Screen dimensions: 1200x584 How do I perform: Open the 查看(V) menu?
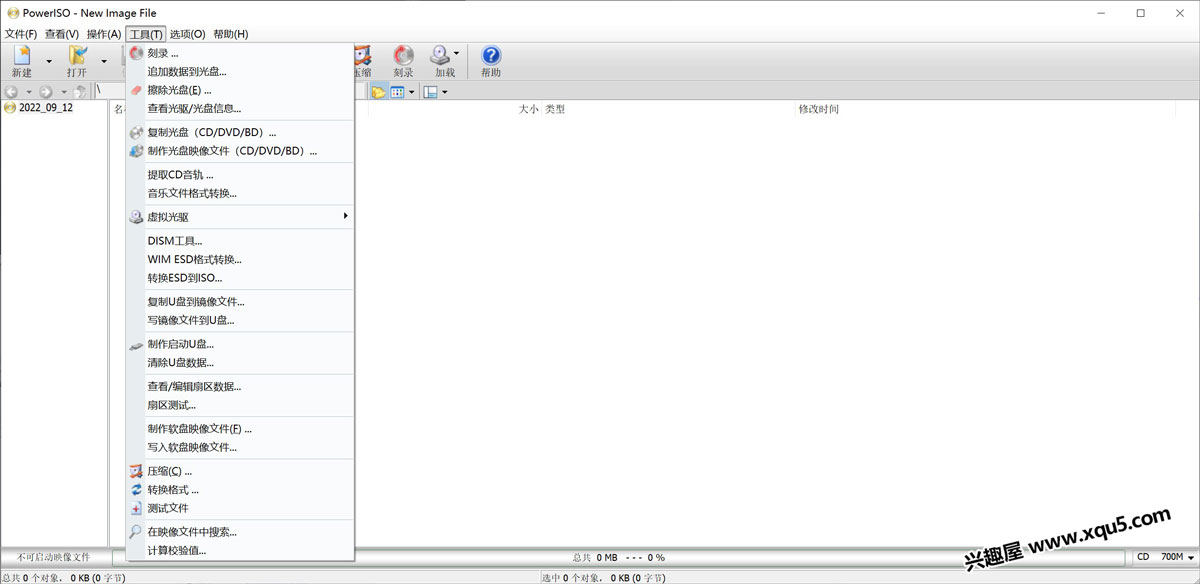[x=62, y=34]
